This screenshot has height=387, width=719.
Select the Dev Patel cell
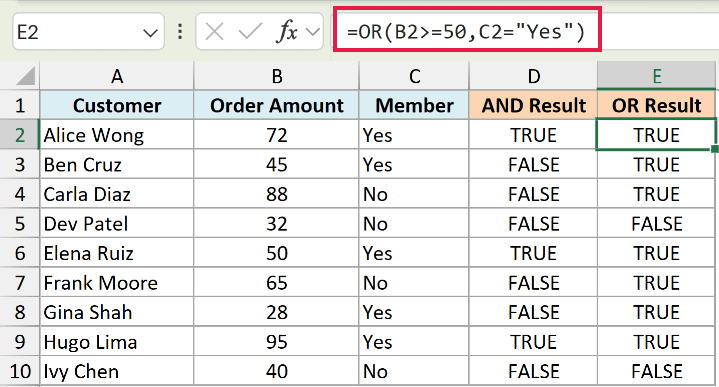[x=117, y=223]
